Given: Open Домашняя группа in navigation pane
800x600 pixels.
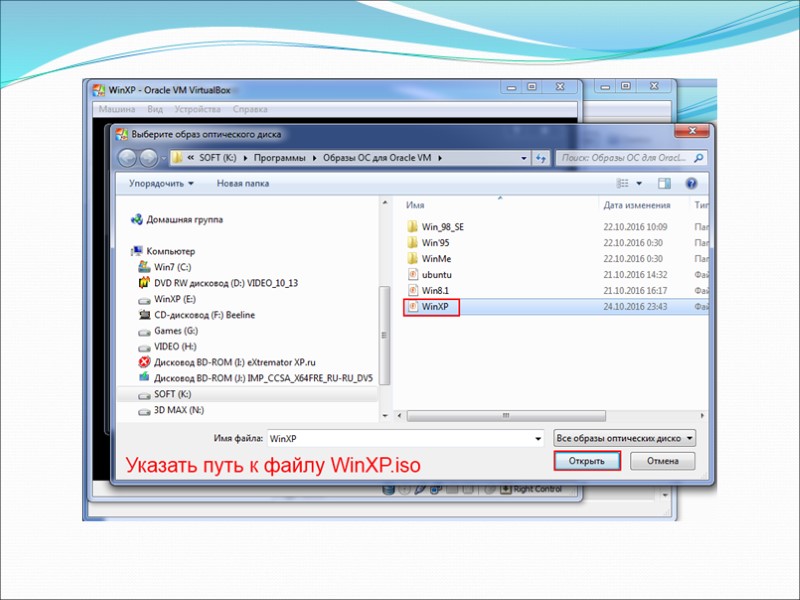Looking at the screenshot, I should tap(177, 219).
